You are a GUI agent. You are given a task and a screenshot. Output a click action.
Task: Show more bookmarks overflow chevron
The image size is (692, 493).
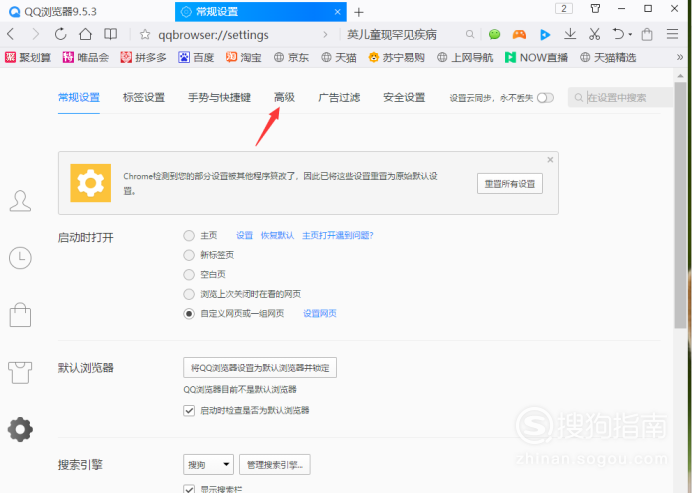tap(680, 57)
